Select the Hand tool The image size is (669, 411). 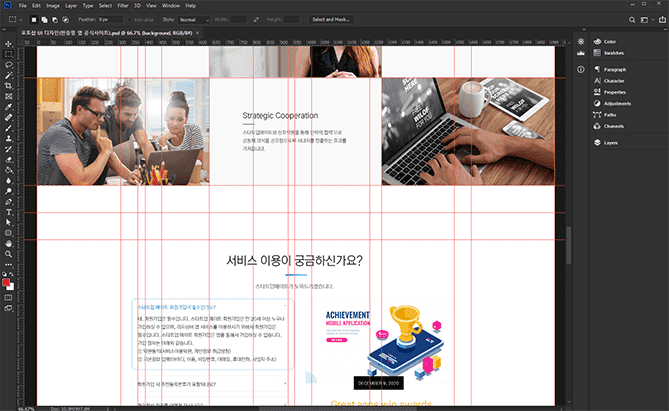(8, 243)
